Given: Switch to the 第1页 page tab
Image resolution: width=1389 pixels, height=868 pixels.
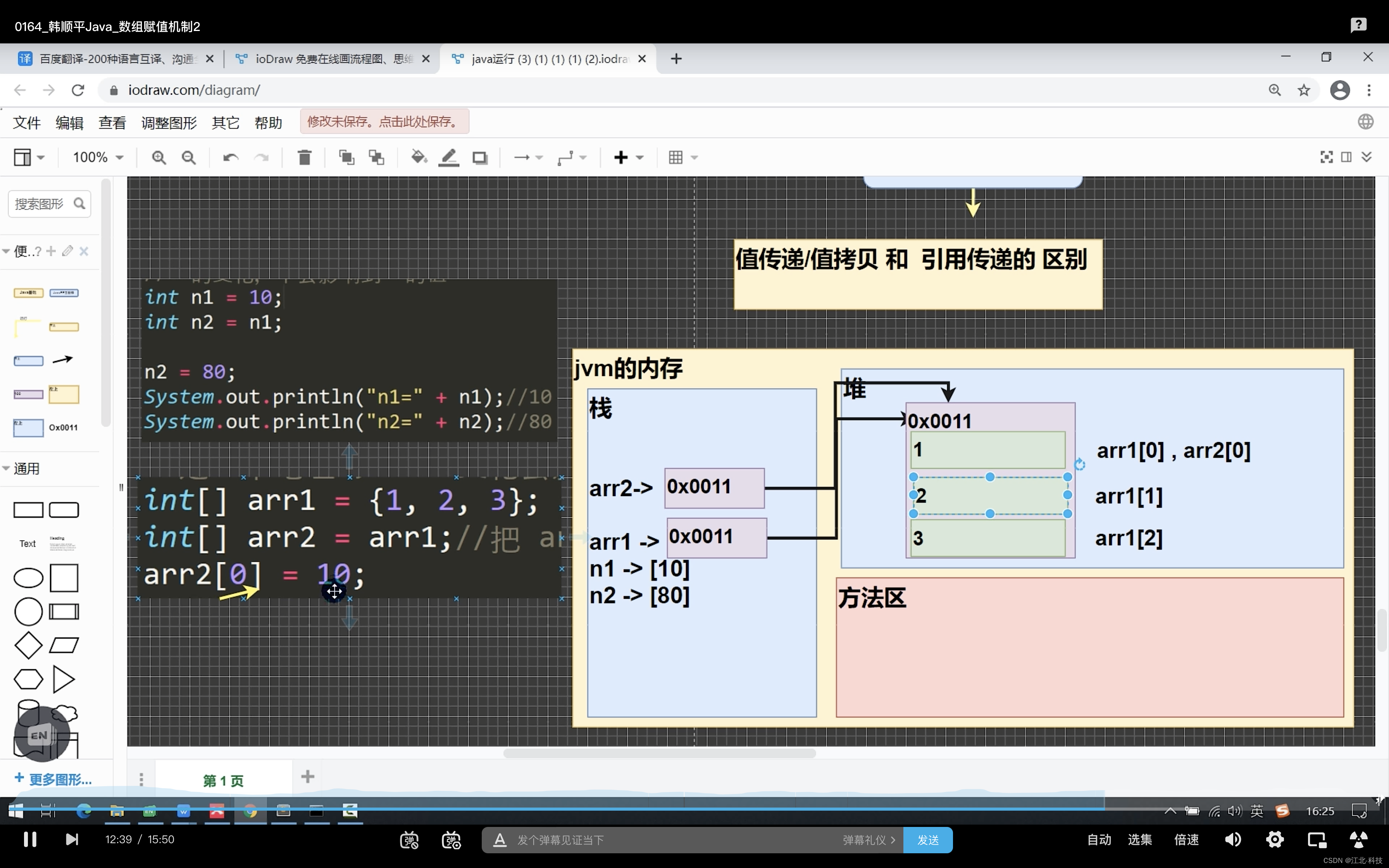Looking at the screenshot, I should (223, 780).
